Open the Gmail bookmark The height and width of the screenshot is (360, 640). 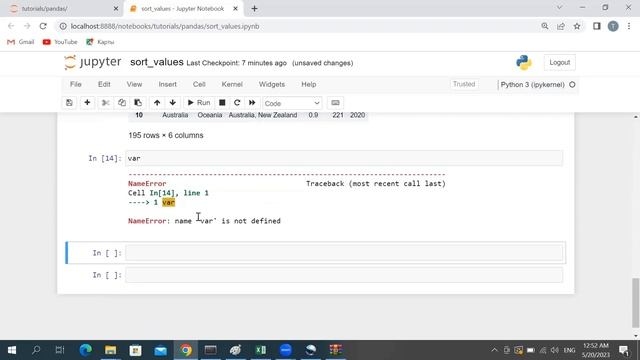[21, 42]
